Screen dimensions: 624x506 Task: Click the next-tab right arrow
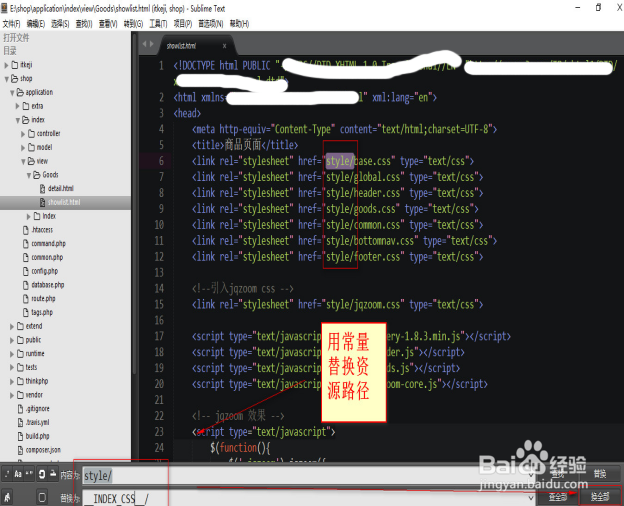point(152,44)
